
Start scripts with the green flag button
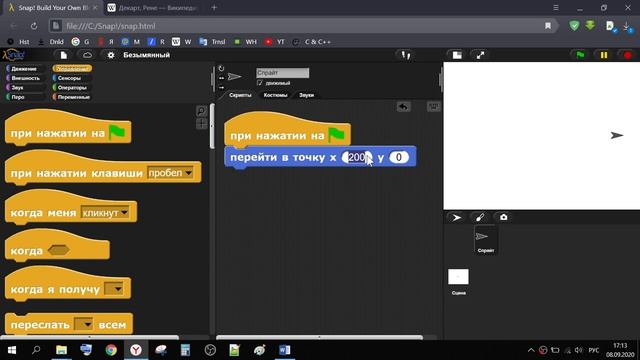pyautogui.click(x=580, y=55)
